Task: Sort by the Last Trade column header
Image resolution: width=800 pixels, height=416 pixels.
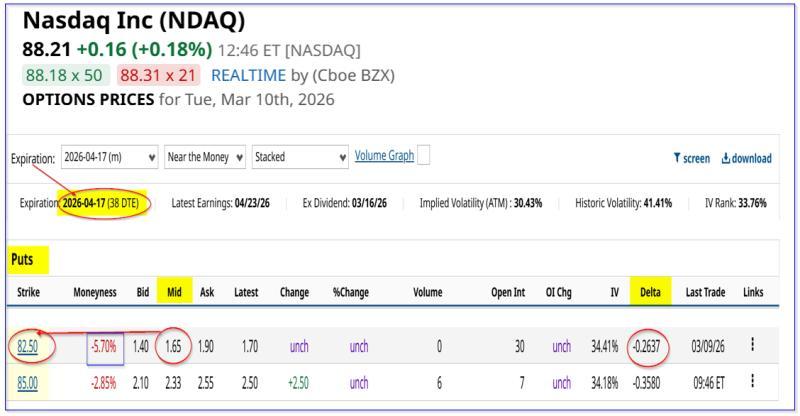Action: (705, 292)
